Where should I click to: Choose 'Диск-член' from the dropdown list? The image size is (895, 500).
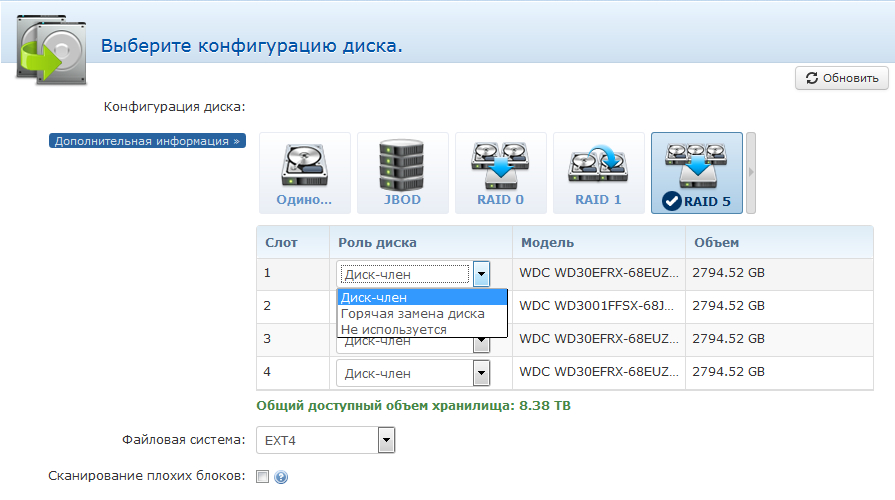click(422, 297)
